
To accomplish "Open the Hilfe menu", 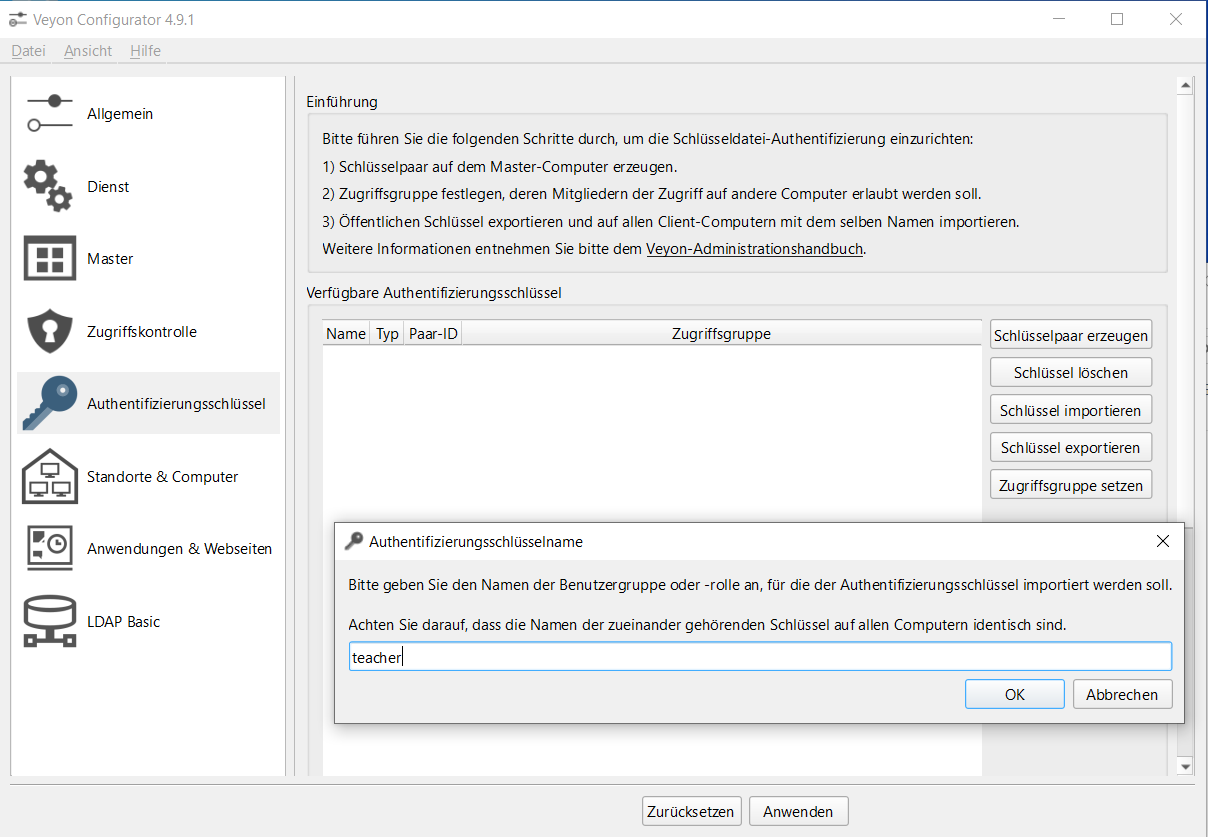I will click(145, 51).
